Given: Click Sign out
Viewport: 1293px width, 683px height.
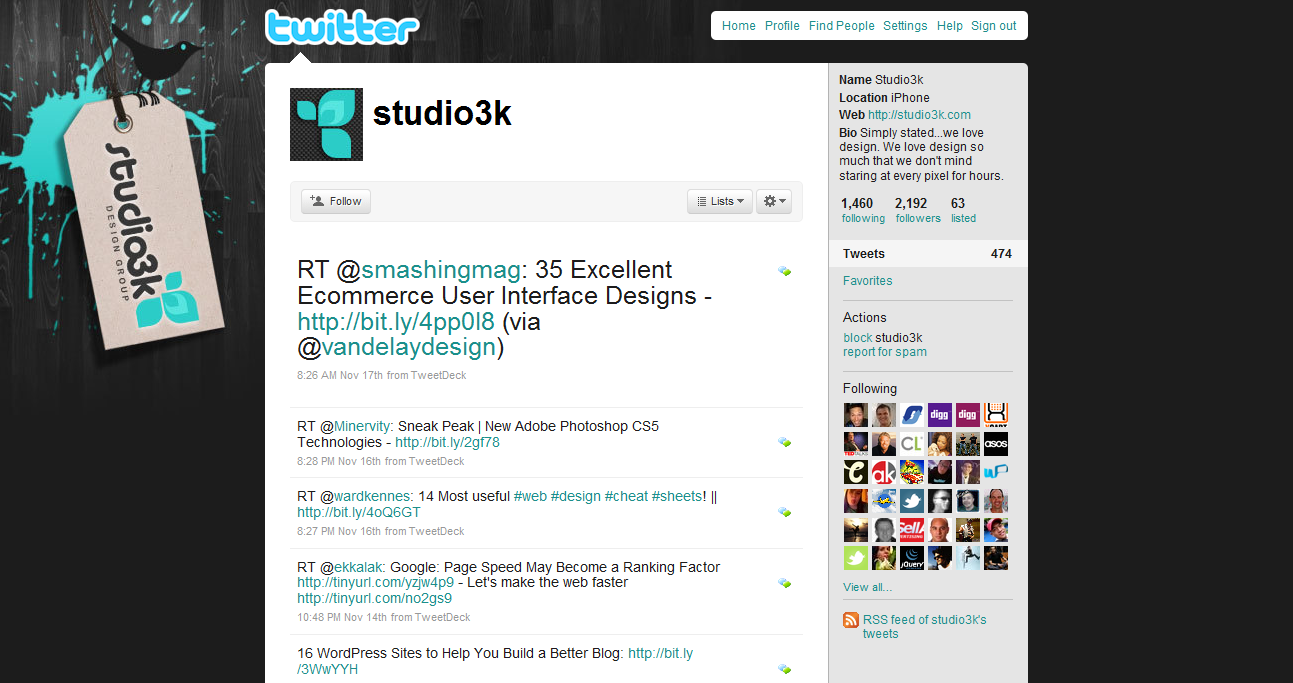Looking at the screenshot, I should pos(994,26).
